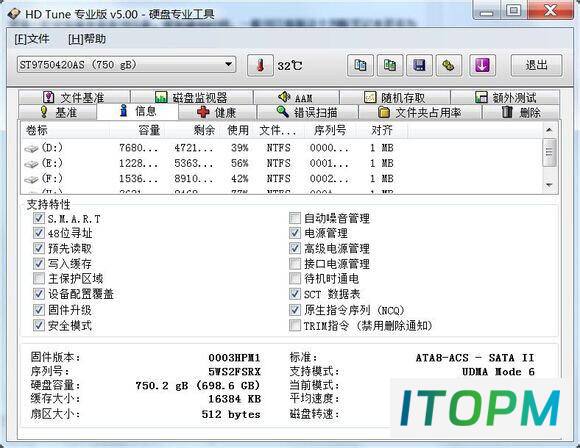Select the (E:) volume row label
580x448 pixels.
[x=52, y=163]
